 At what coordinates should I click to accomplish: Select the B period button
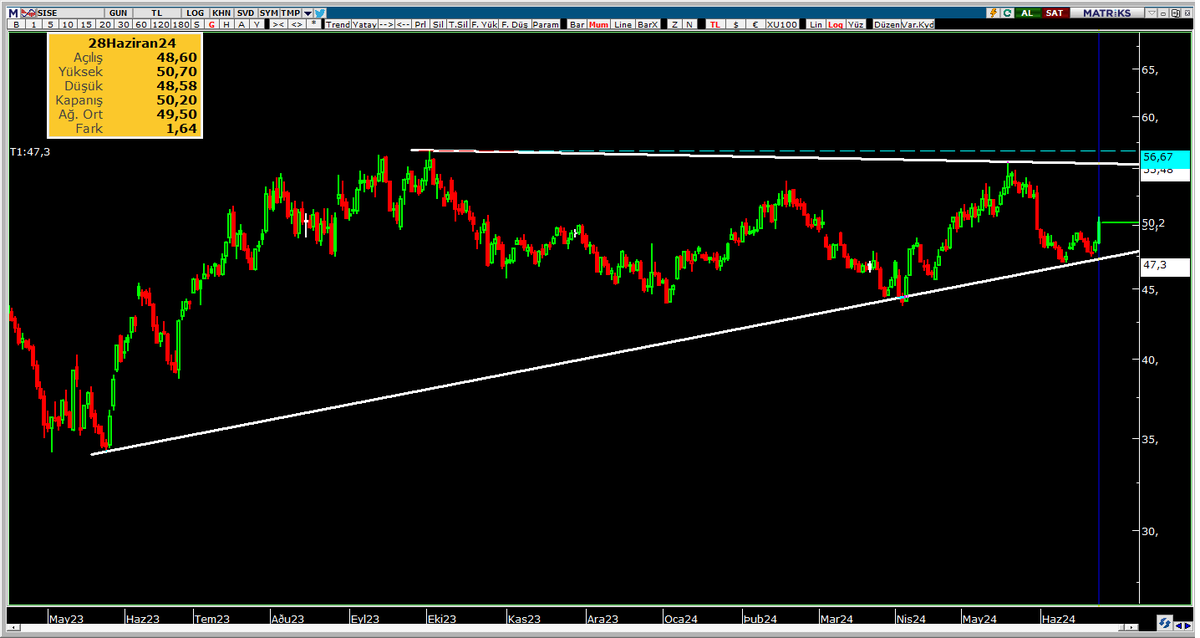tap(16, 24)
